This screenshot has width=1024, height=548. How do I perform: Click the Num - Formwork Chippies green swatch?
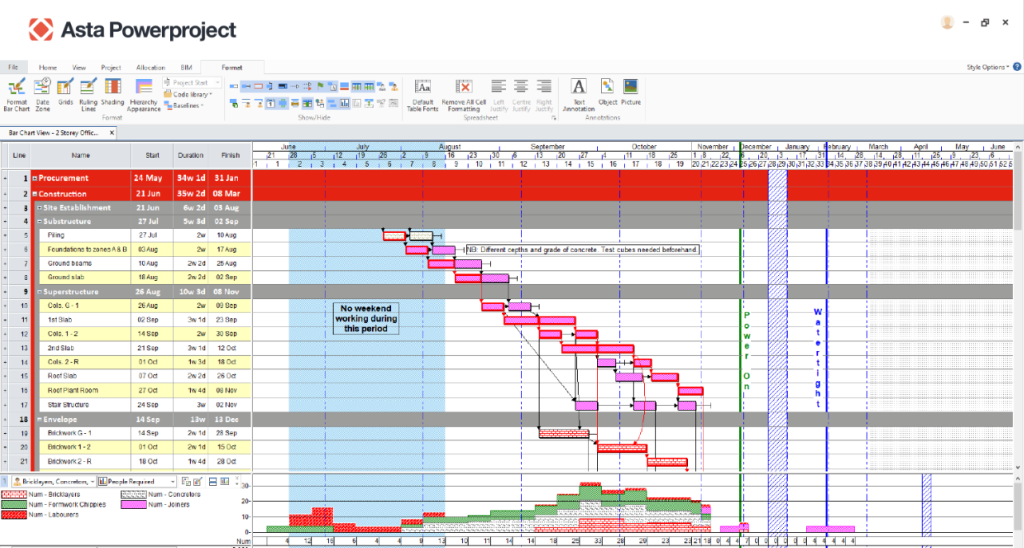pos(13,504)
